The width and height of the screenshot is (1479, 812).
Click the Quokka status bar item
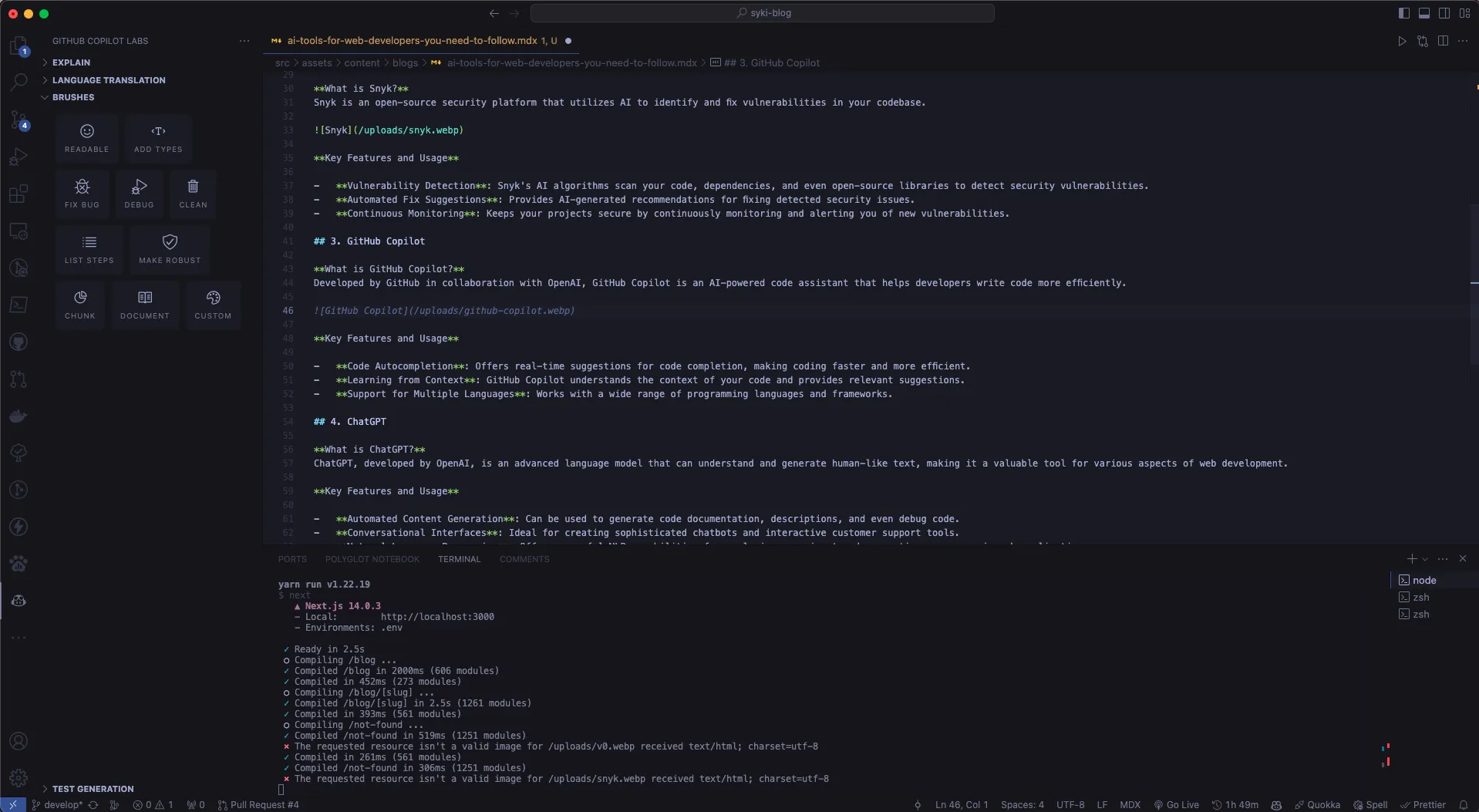[x=1316, y=805]
